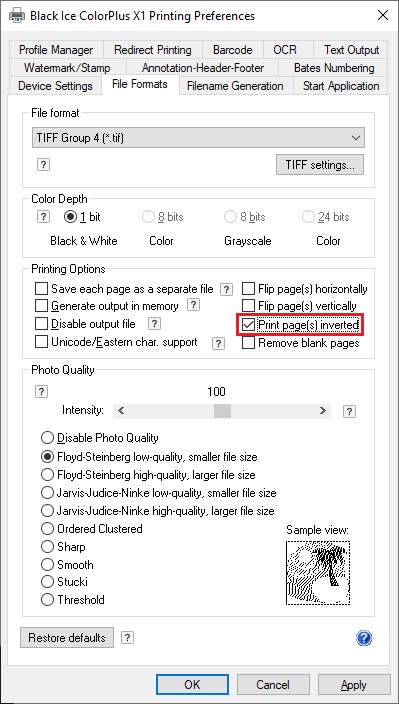Select Sharp photo quality option
This screenshot has height=704, width=399.
[47, 546]
